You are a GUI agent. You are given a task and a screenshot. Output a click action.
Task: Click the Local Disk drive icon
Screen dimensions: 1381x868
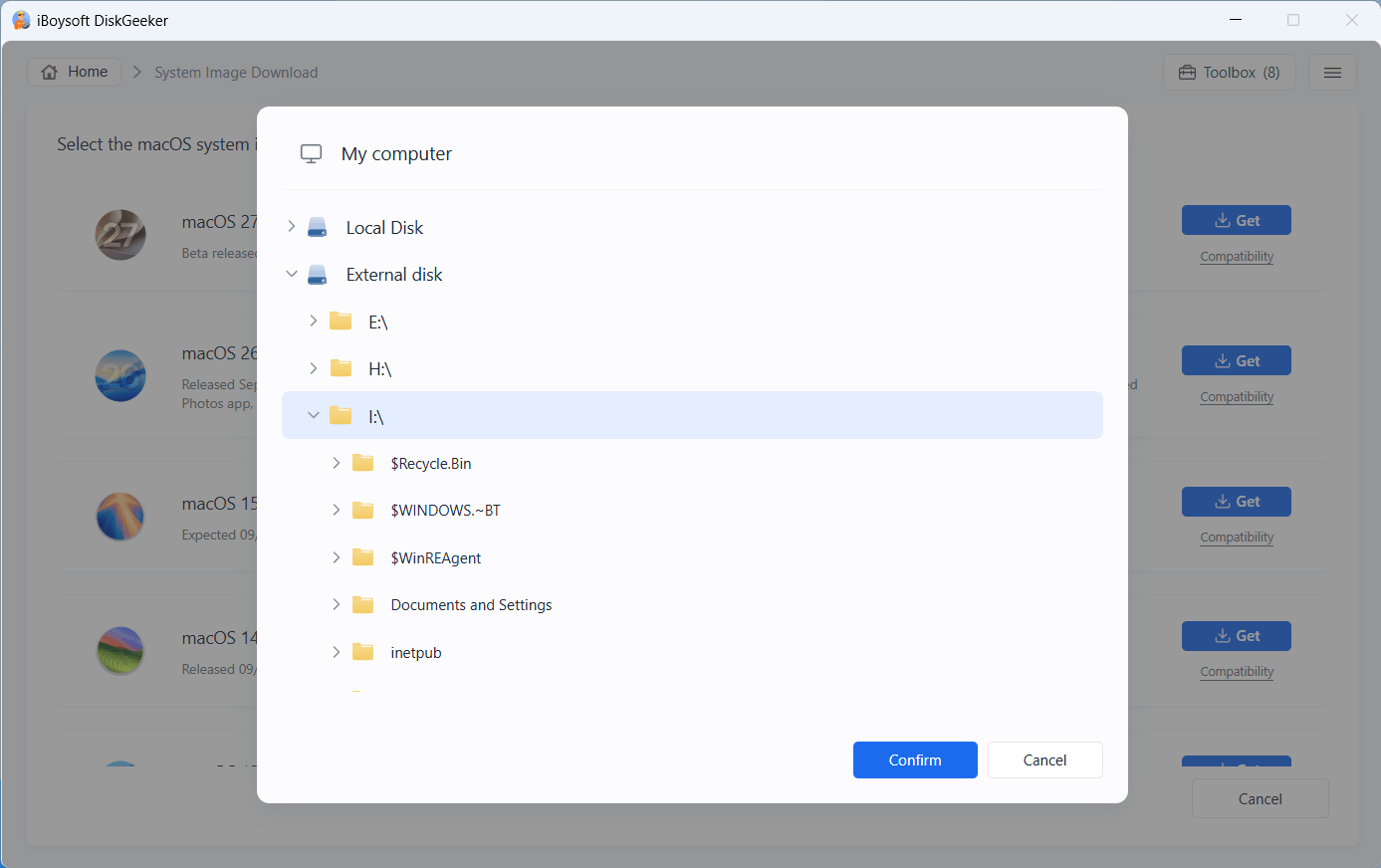(x=318, y=227)
